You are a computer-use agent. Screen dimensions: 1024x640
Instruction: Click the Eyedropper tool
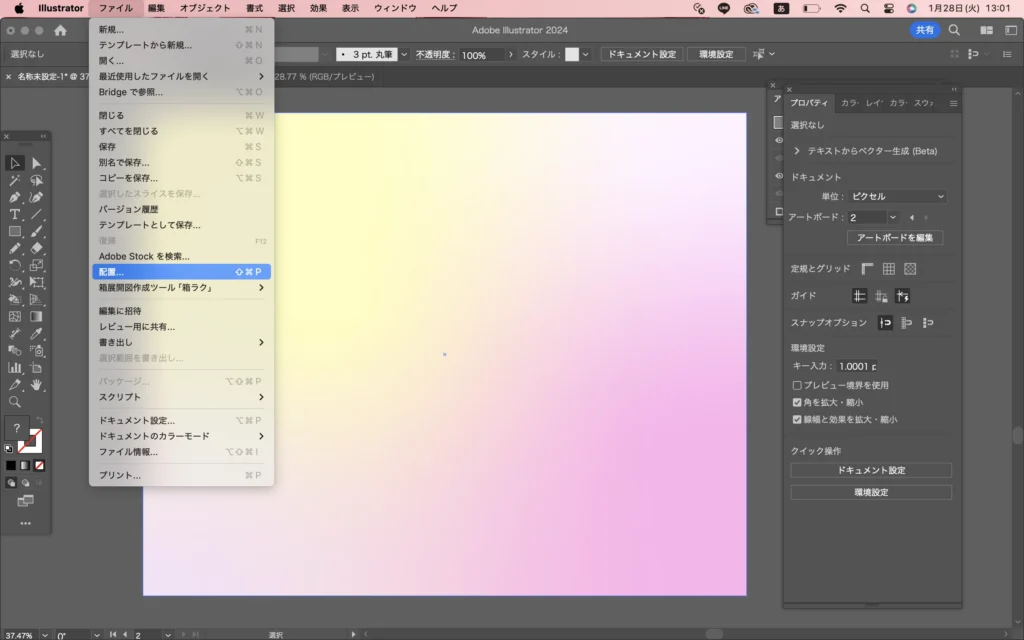coord(37,333)
